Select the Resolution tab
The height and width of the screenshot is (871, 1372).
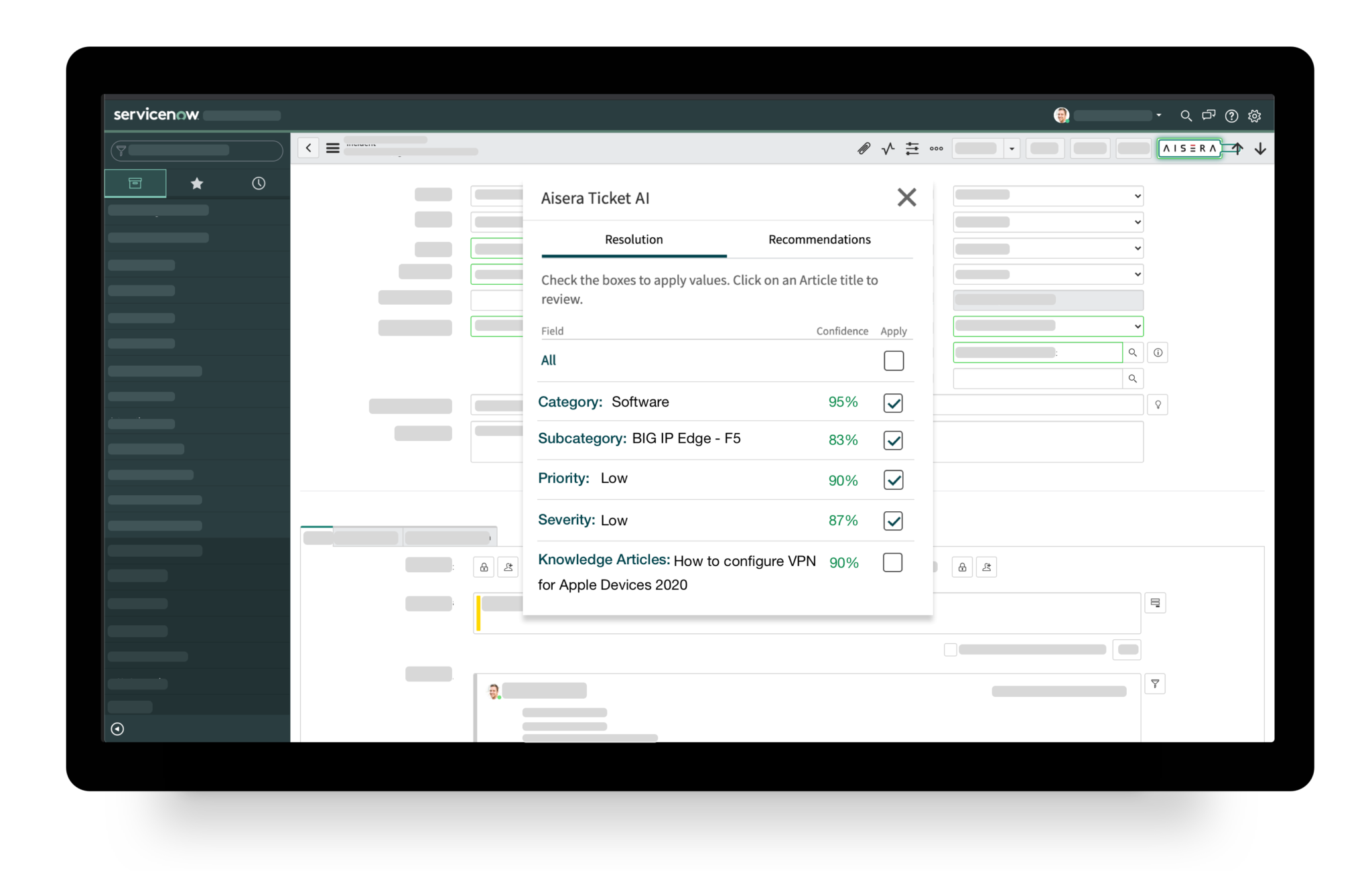click(633, 239)
